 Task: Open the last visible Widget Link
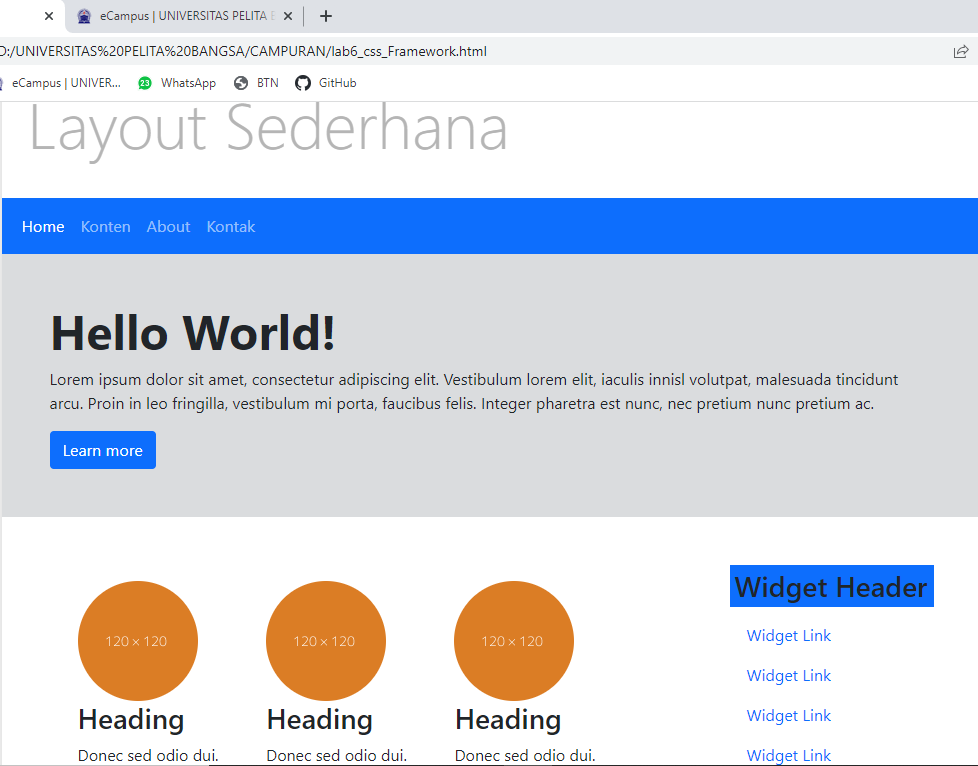788,755
